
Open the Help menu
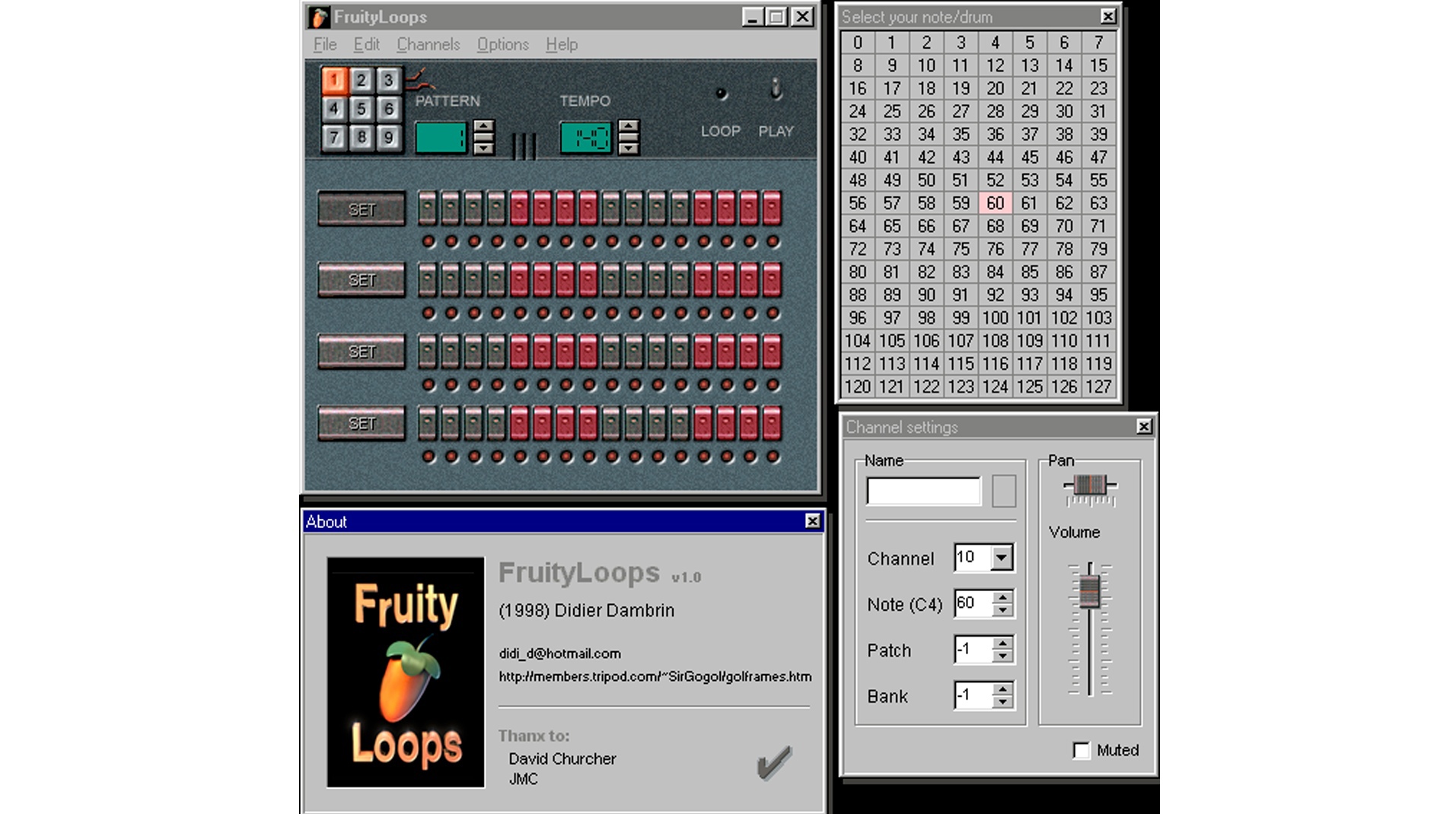coord(562,44)
